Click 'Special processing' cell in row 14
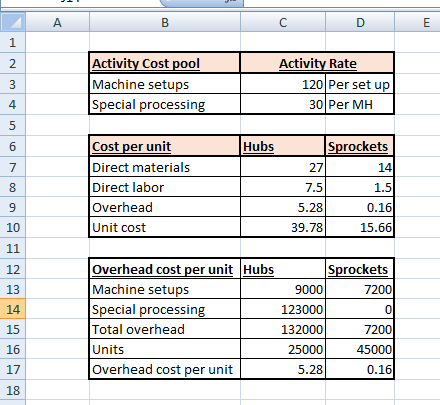 coord(165,309)
